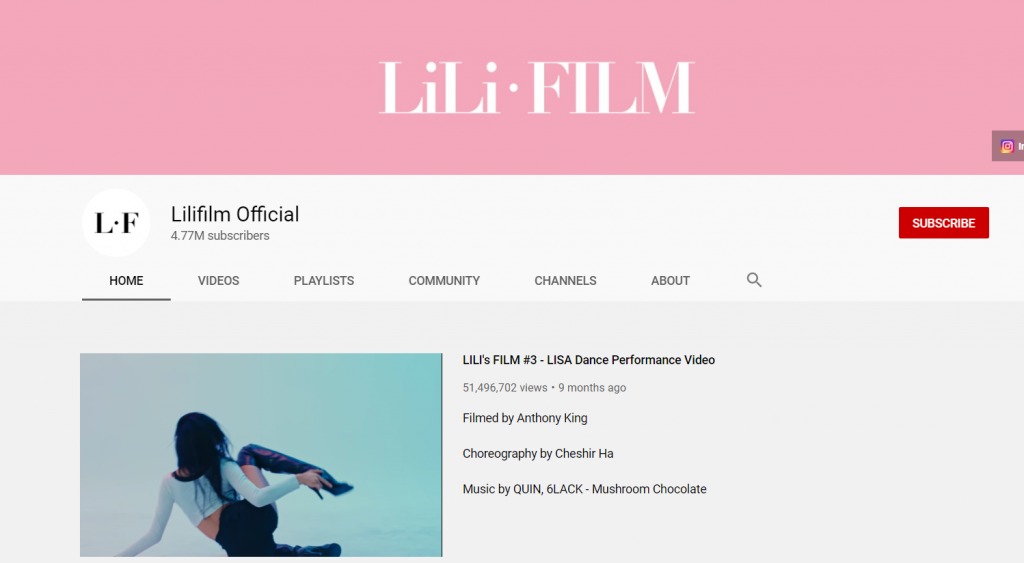
Task: Click the Mushroom Chocolate music credit line
Action: (x=584, y=489)
